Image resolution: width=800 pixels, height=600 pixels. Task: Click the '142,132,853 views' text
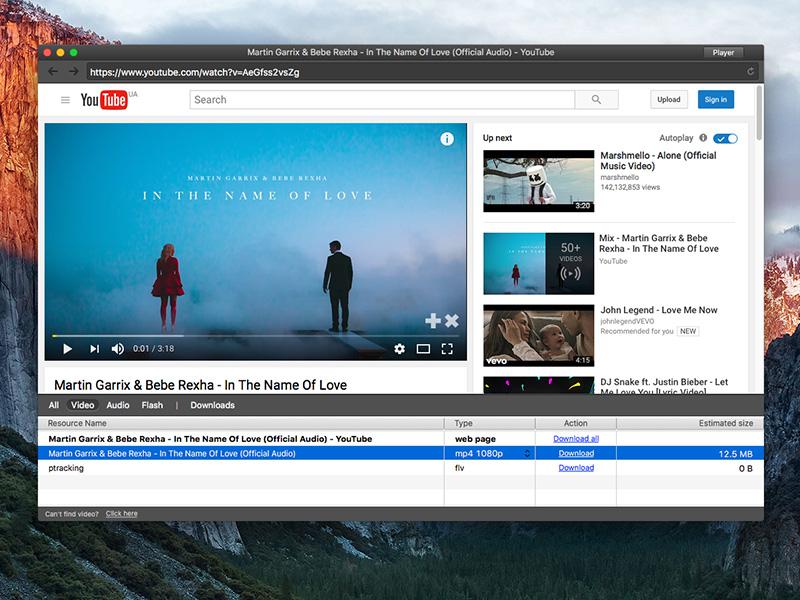click(630, 187)
